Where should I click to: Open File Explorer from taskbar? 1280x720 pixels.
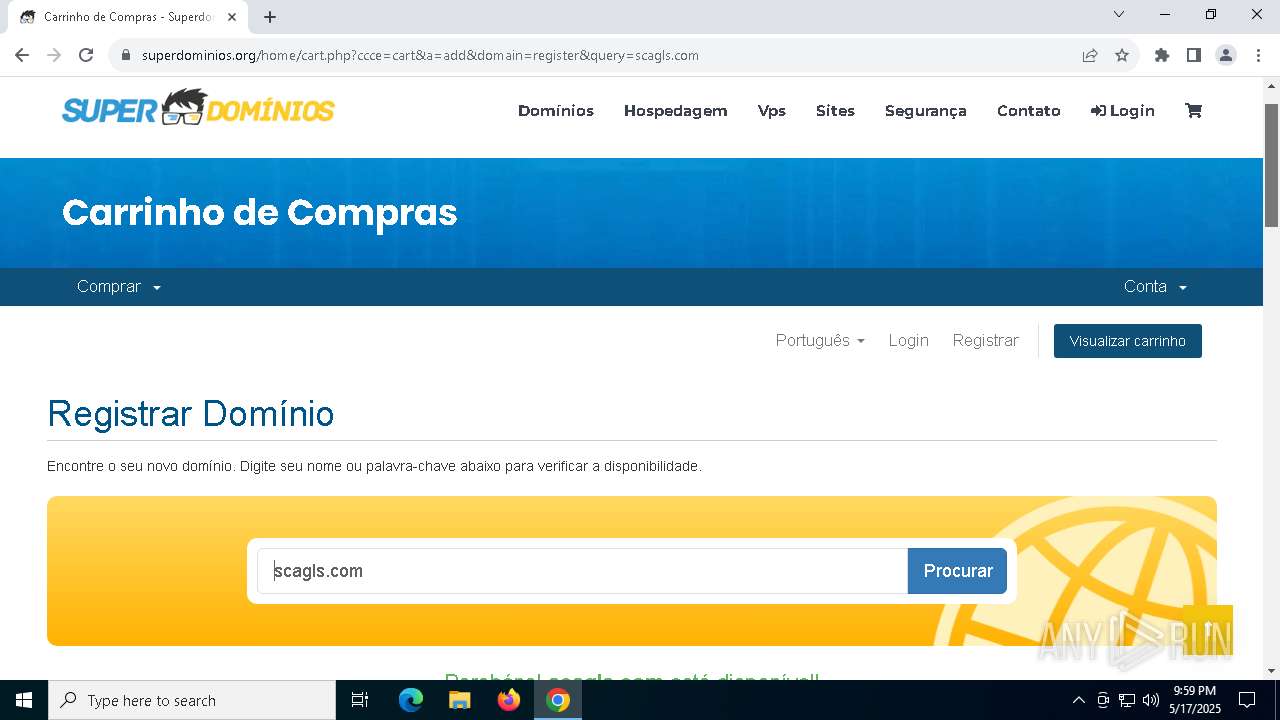460,700
